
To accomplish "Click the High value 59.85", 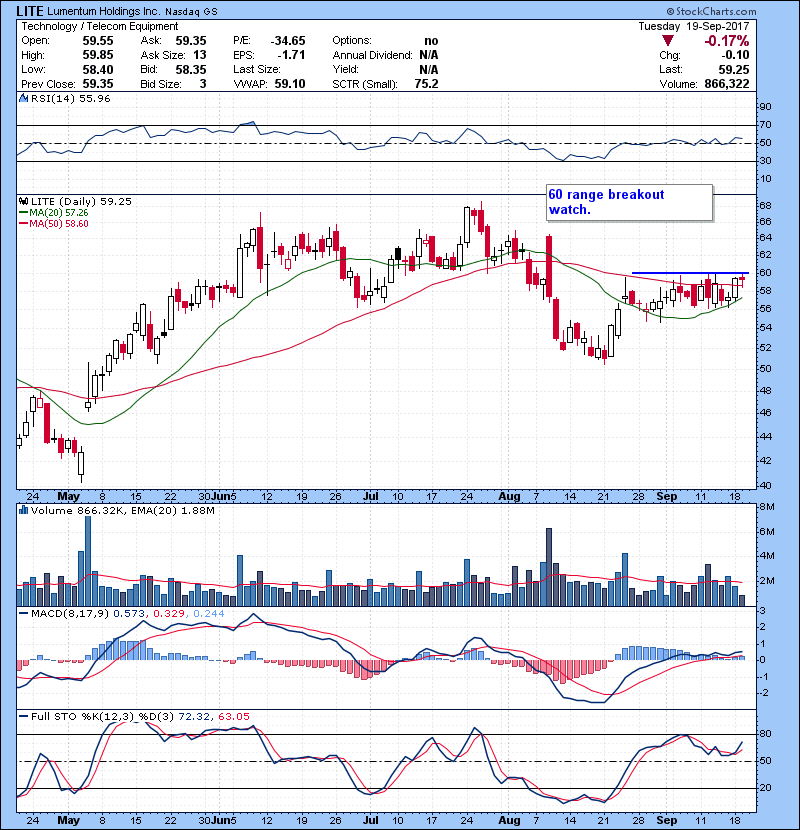I will (x=98, y=55).
